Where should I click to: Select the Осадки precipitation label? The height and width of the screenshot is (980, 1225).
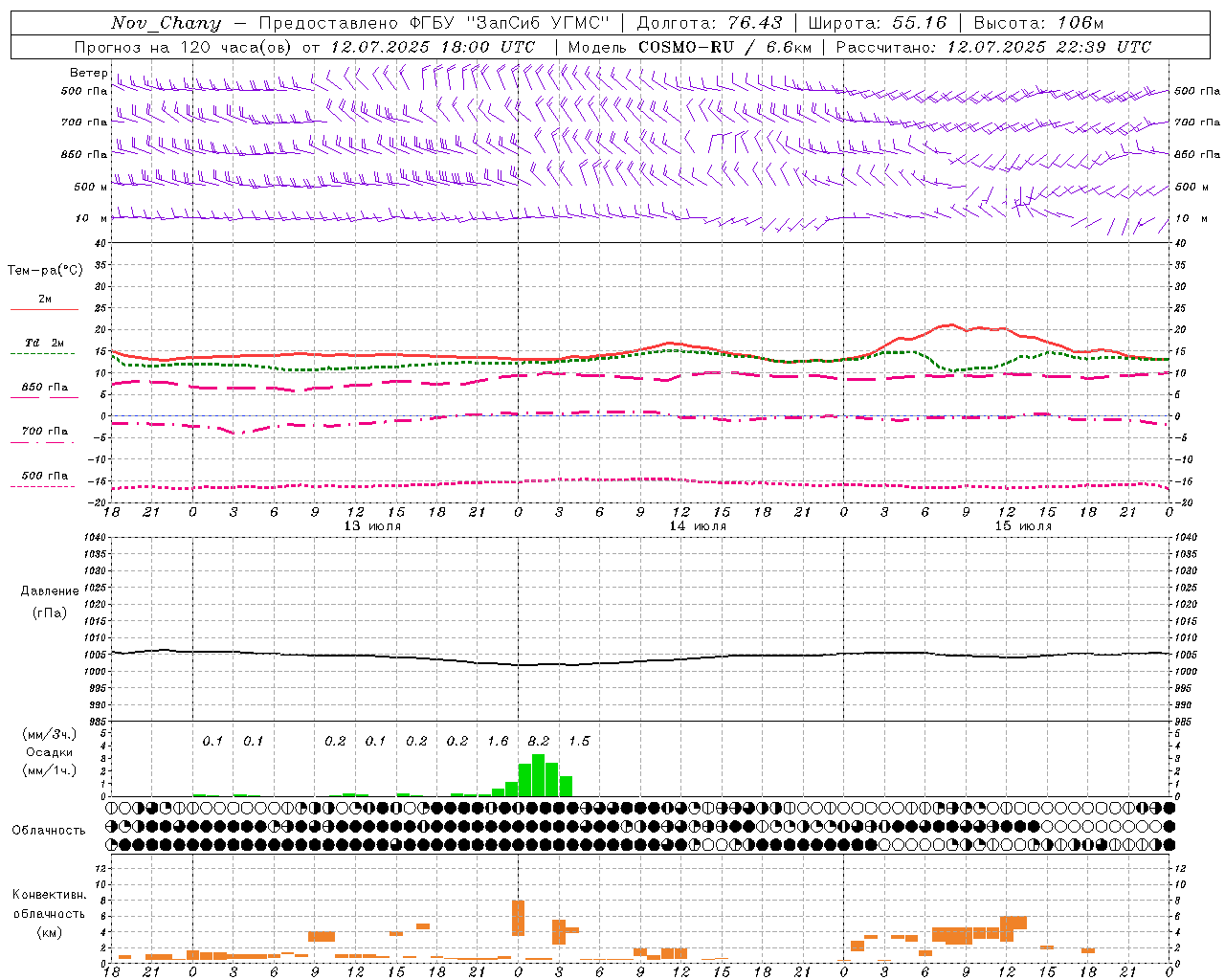click(x=50, y=752)
